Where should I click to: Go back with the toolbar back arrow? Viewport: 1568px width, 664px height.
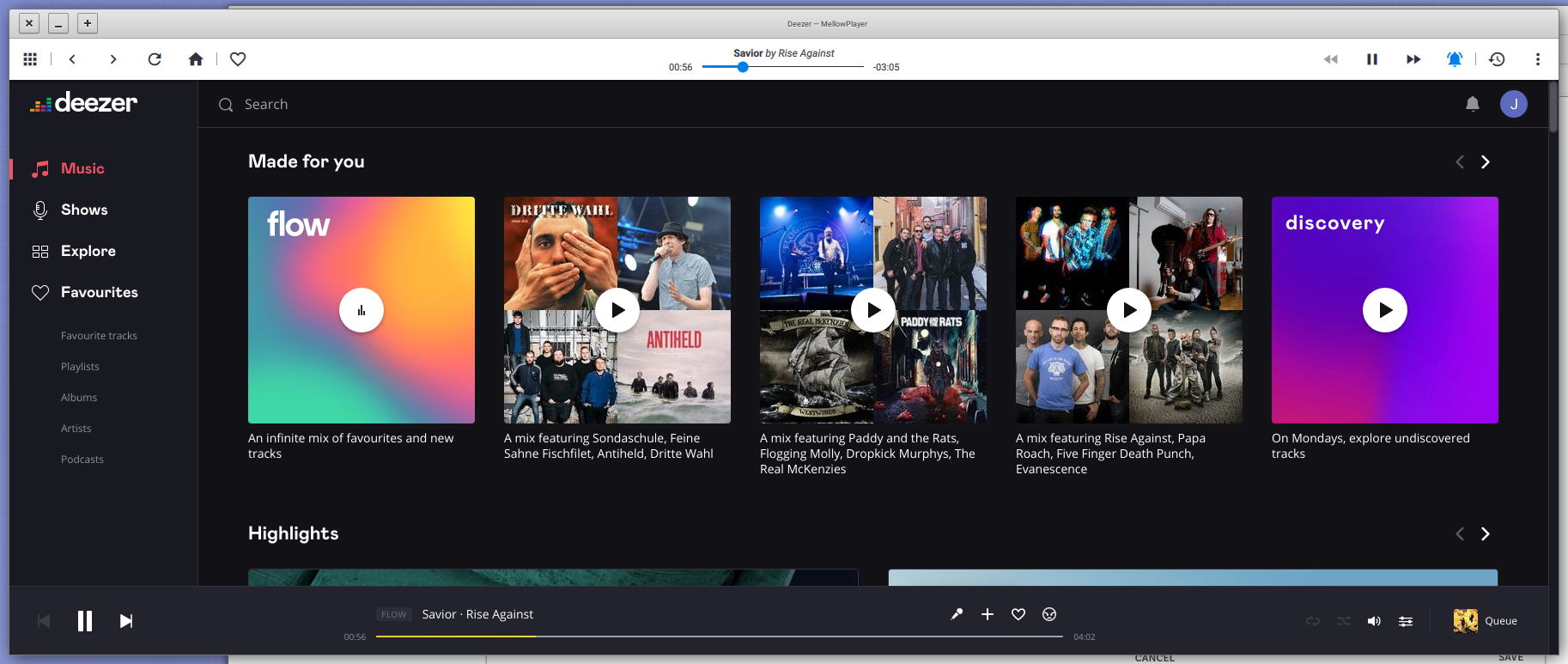(x=72, y=59)
